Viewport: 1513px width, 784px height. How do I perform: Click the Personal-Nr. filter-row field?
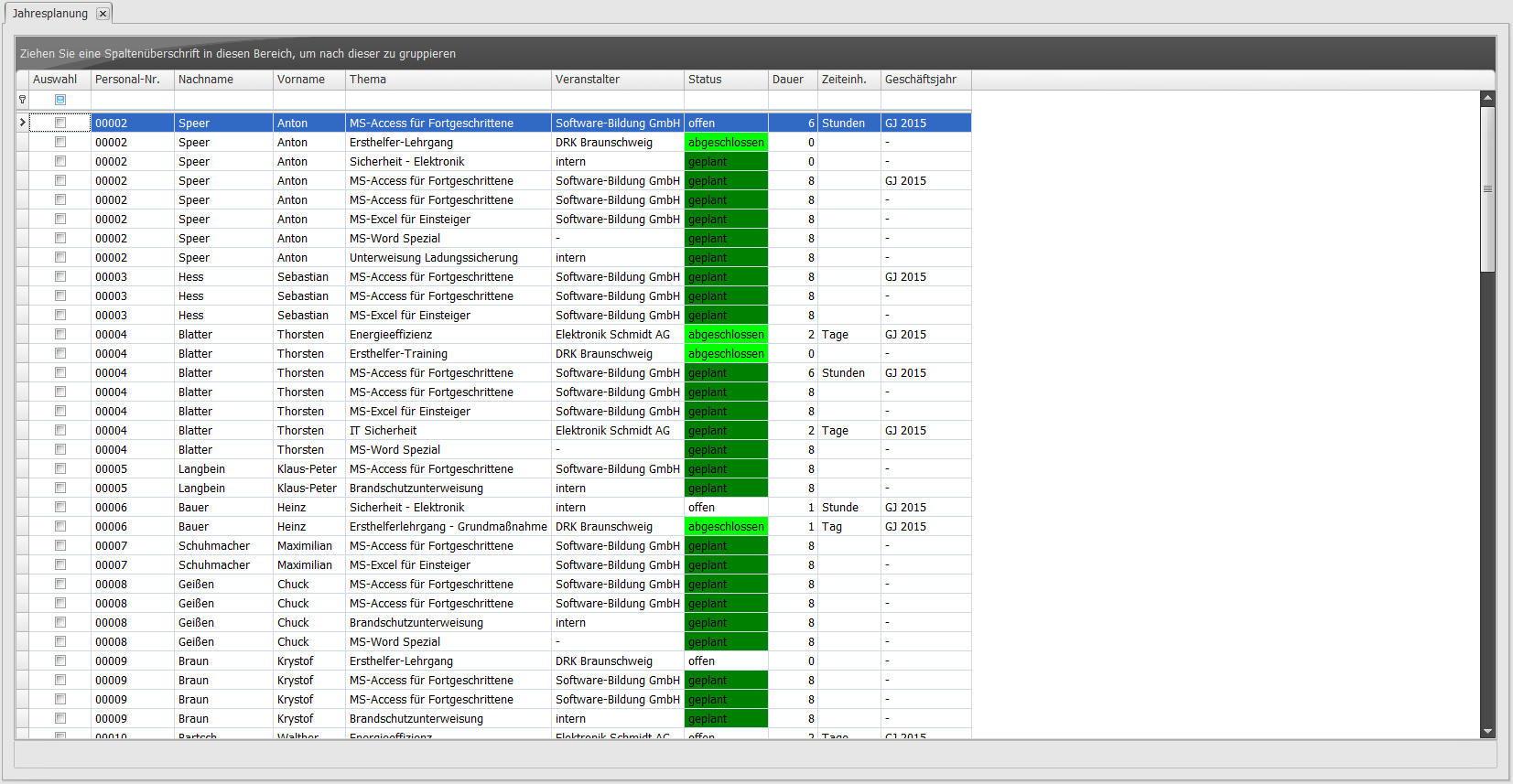(x=132, y=100)
